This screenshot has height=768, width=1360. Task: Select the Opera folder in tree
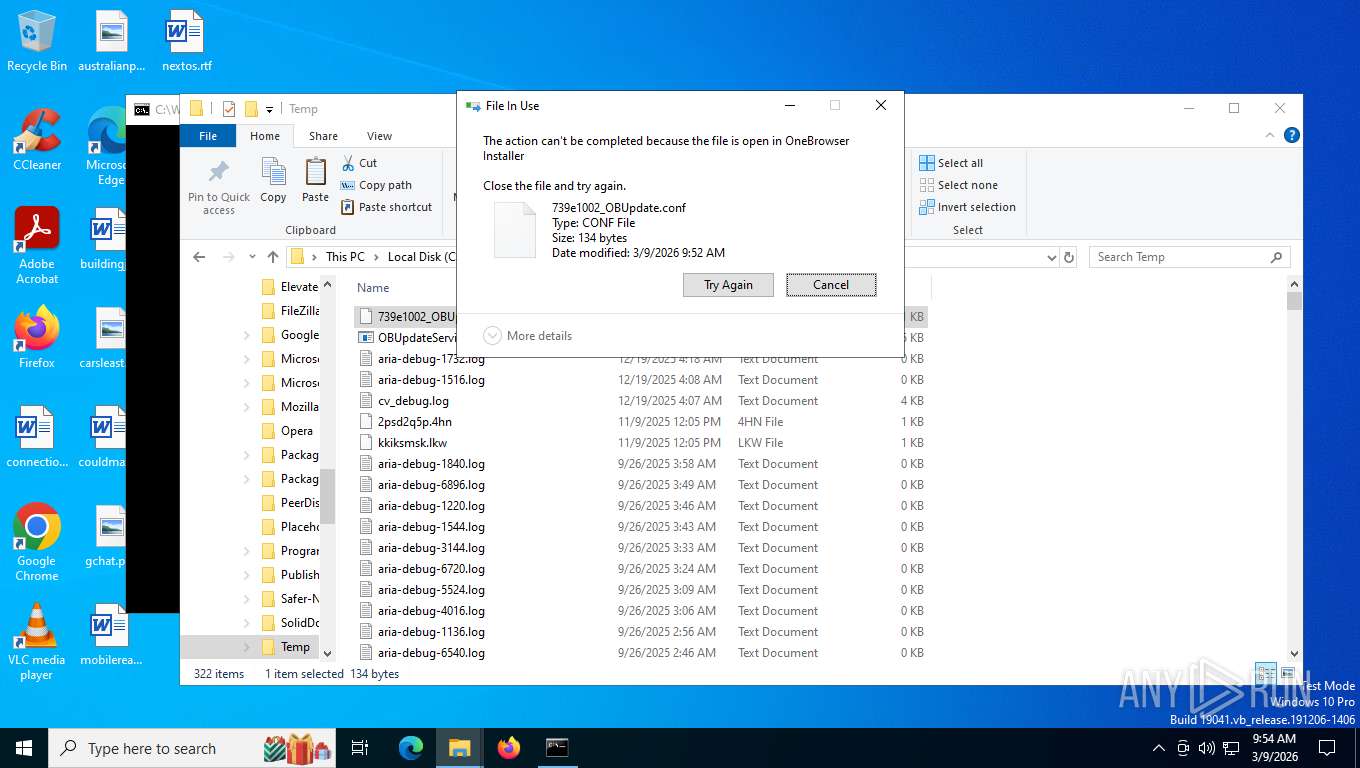click(x=296, y=431)
